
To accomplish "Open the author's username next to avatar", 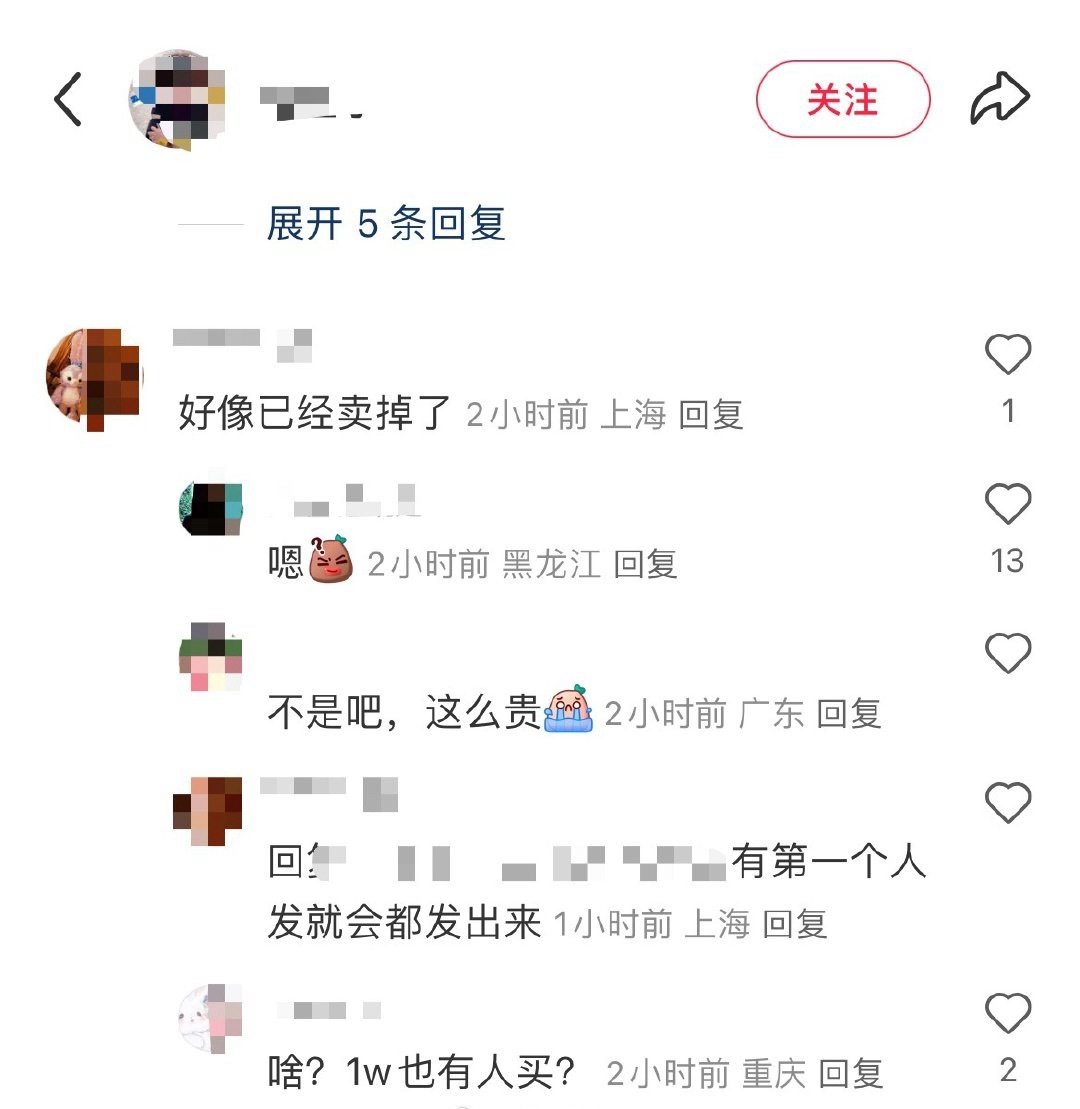I will click(x=310, y=103).
